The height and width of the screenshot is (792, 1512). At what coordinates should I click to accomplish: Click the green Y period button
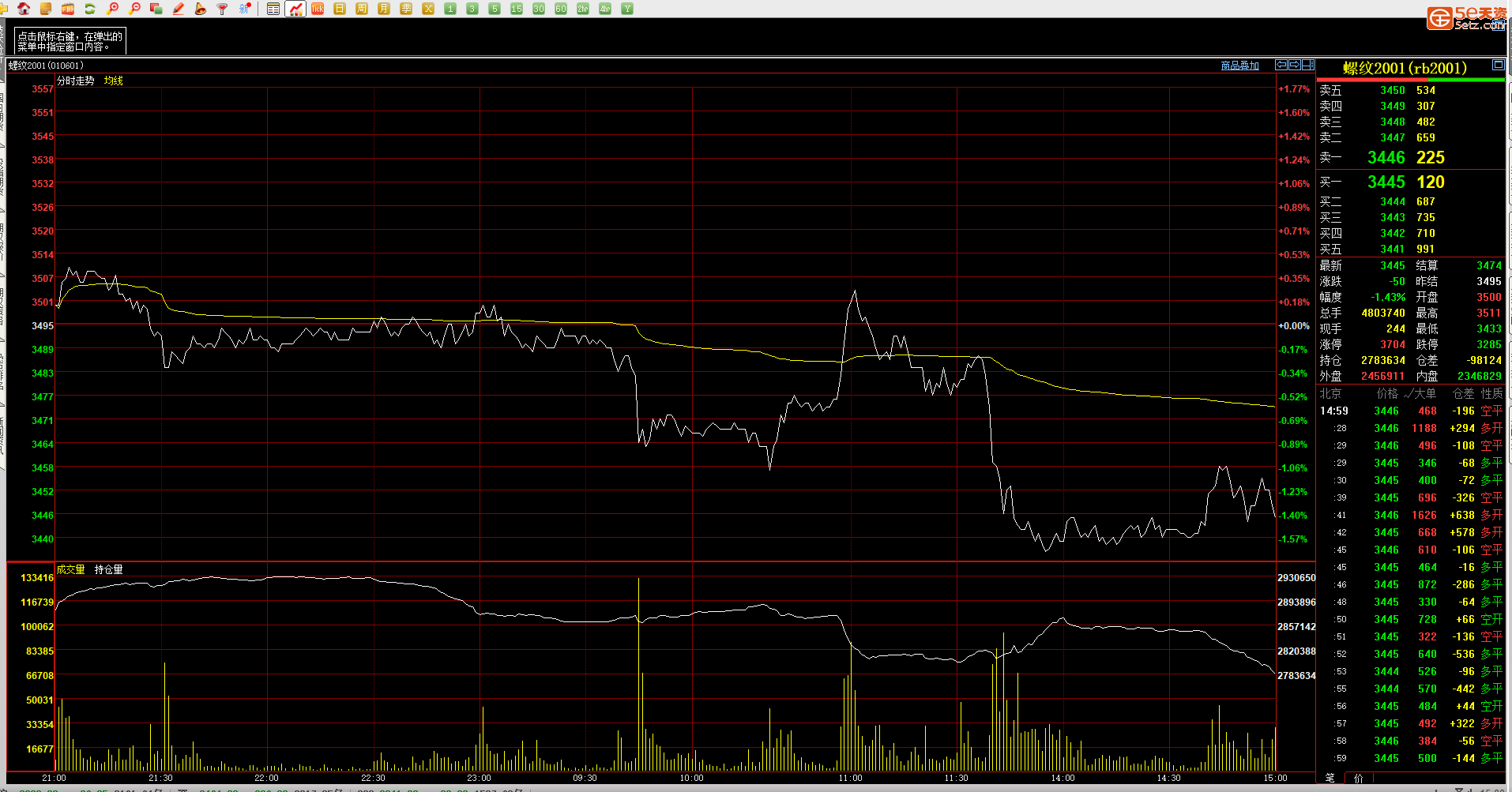(x=627, y=9)
